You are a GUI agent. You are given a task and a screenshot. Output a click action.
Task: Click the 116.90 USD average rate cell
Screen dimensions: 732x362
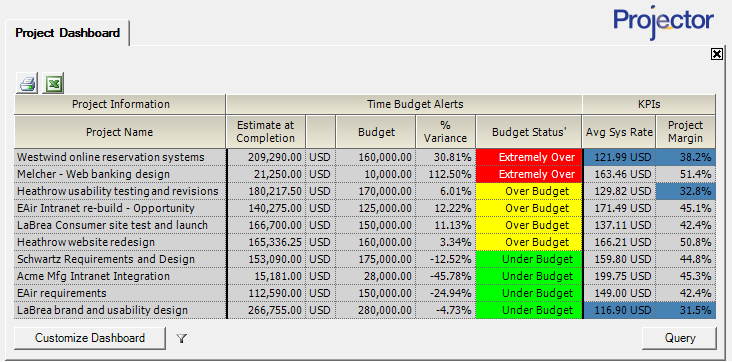point(619,310)
